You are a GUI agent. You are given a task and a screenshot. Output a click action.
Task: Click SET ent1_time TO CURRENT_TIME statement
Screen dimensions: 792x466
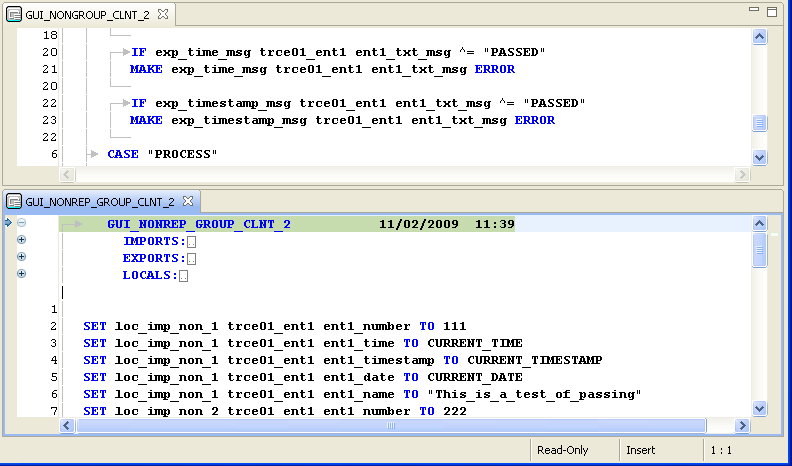303,343
